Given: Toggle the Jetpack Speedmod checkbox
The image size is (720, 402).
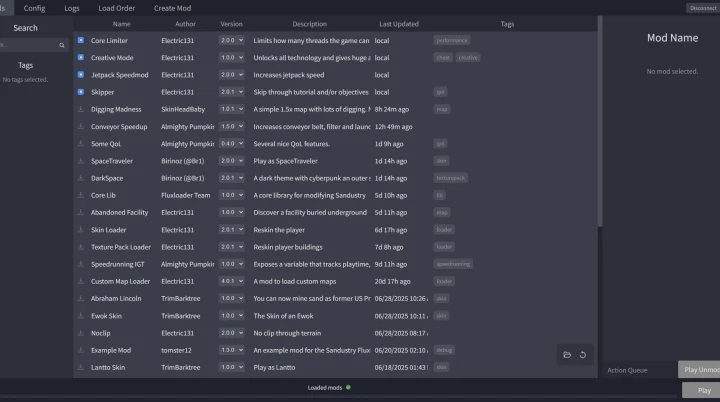Looking at the screenshot, I should (81, 74).
